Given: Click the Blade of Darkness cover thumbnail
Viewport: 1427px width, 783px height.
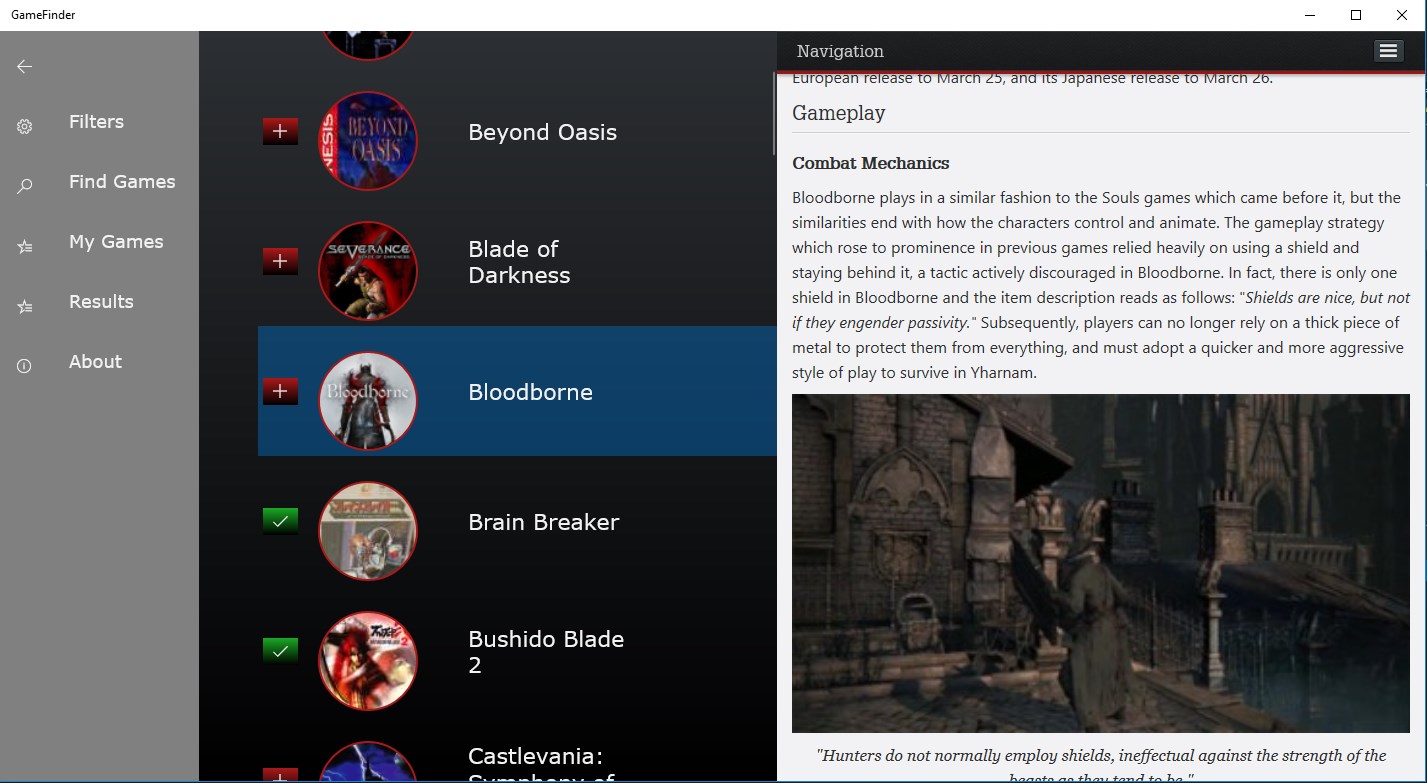Looking at the screenshot, I should (x=368, y=271).
